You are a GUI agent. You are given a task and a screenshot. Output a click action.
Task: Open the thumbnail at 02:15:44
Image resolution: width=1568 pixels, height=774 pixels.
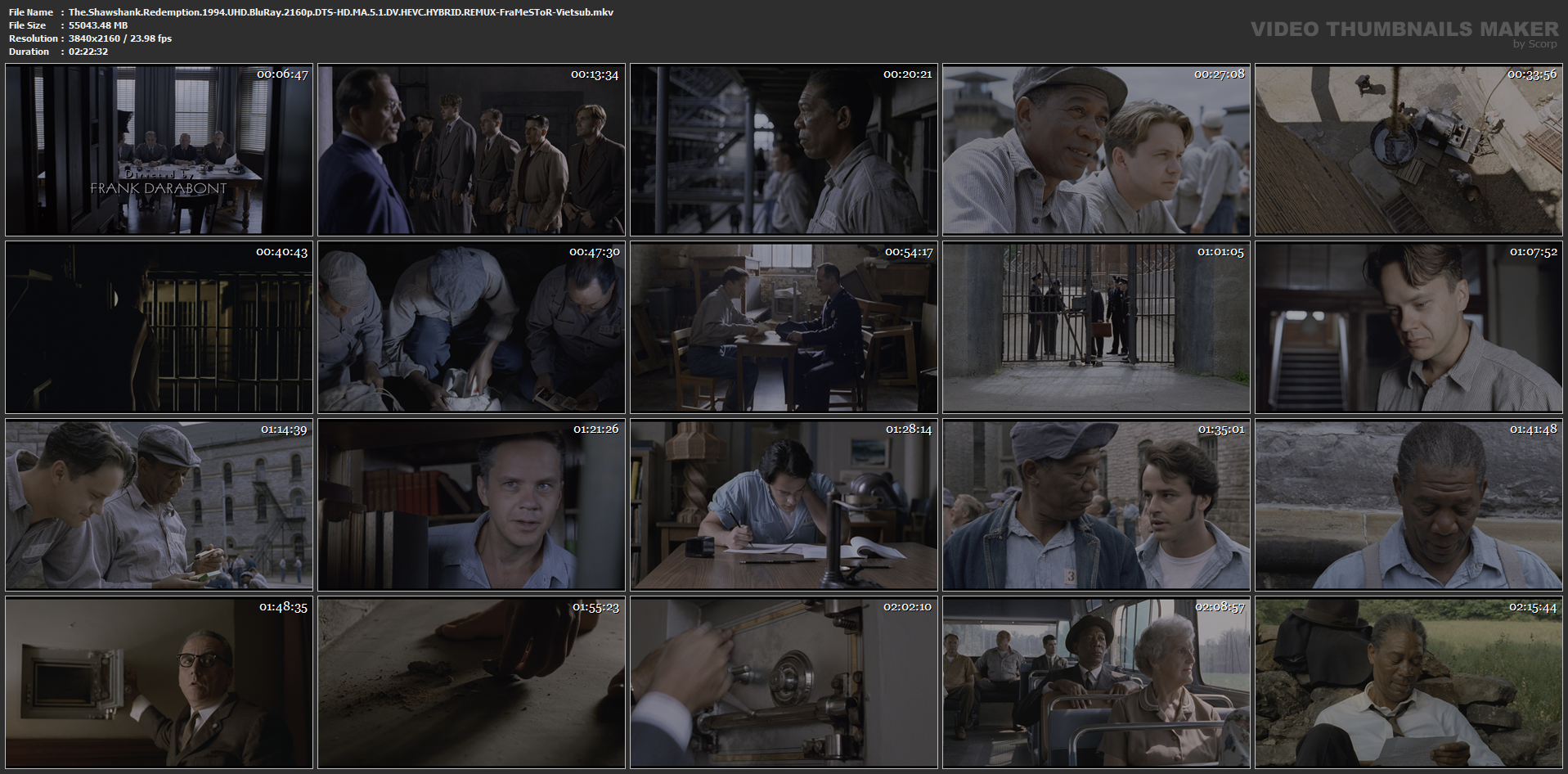pyautogui.click(x=1409, y=682)
